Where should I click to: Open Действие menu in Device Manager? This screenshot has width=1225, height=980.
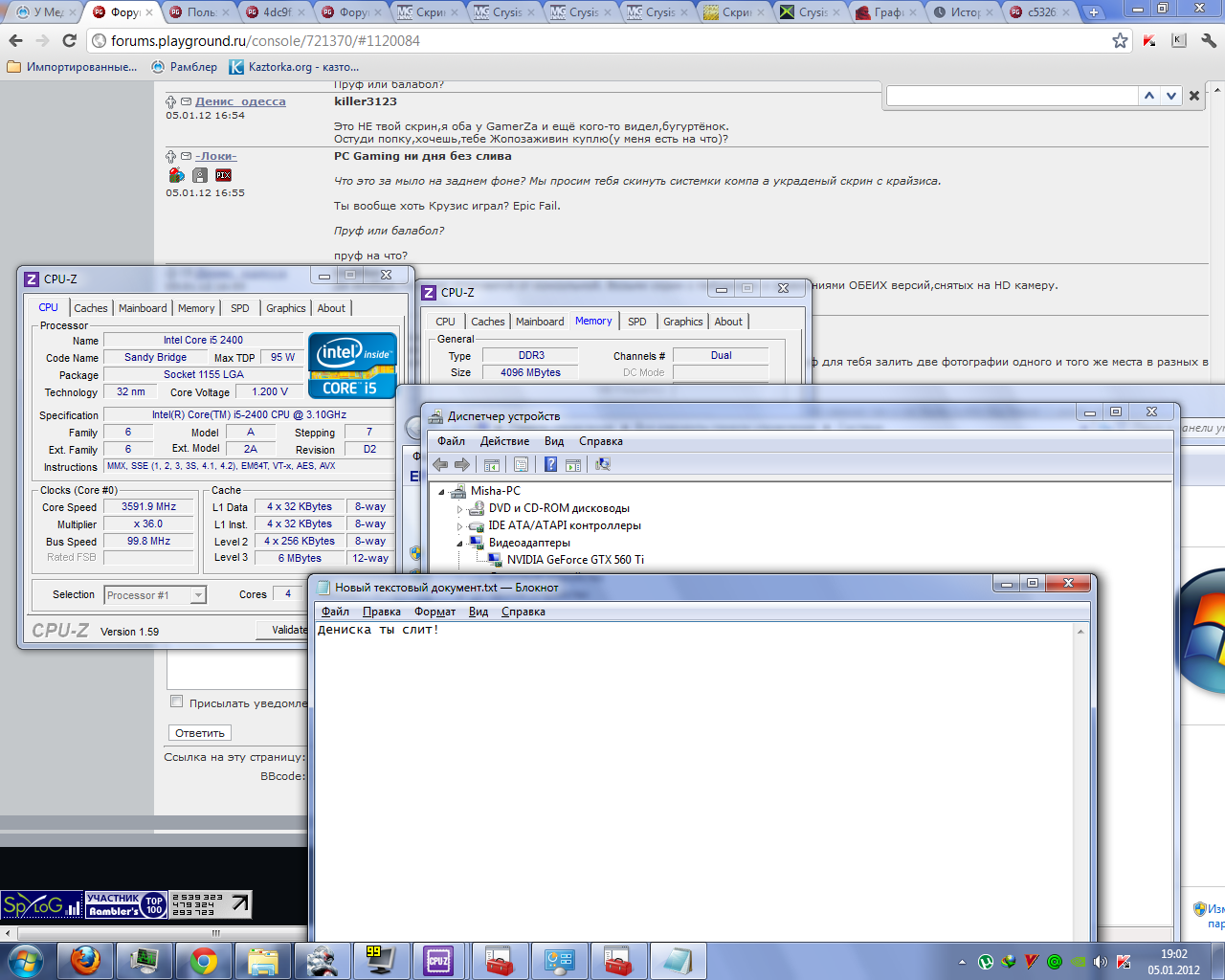point(504,441)
